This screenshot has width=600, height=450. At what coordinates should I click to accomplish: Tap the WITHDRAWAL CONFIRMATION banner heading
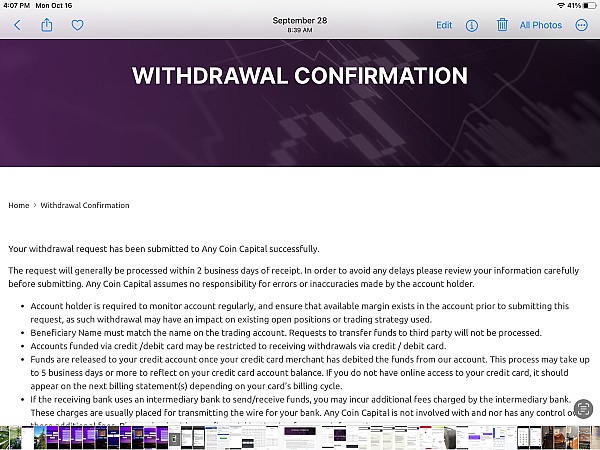(x=300, y=76)
